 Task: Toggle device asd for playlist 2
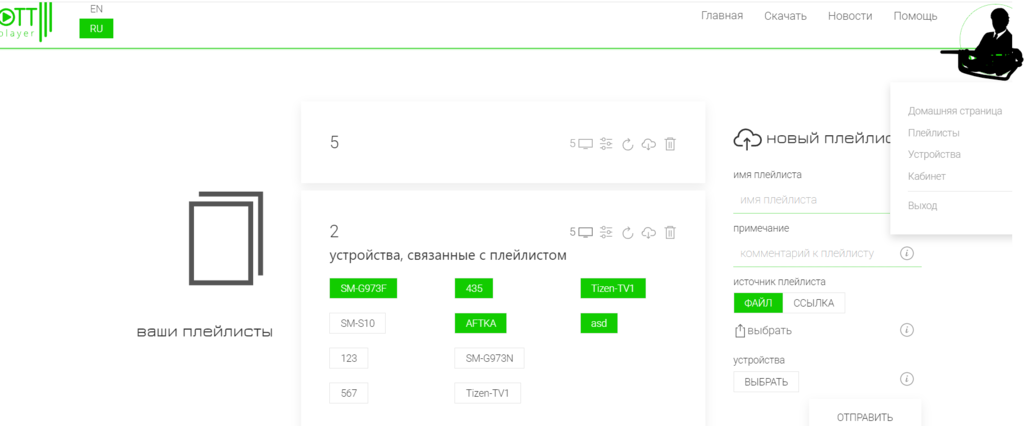coord(599,323)
